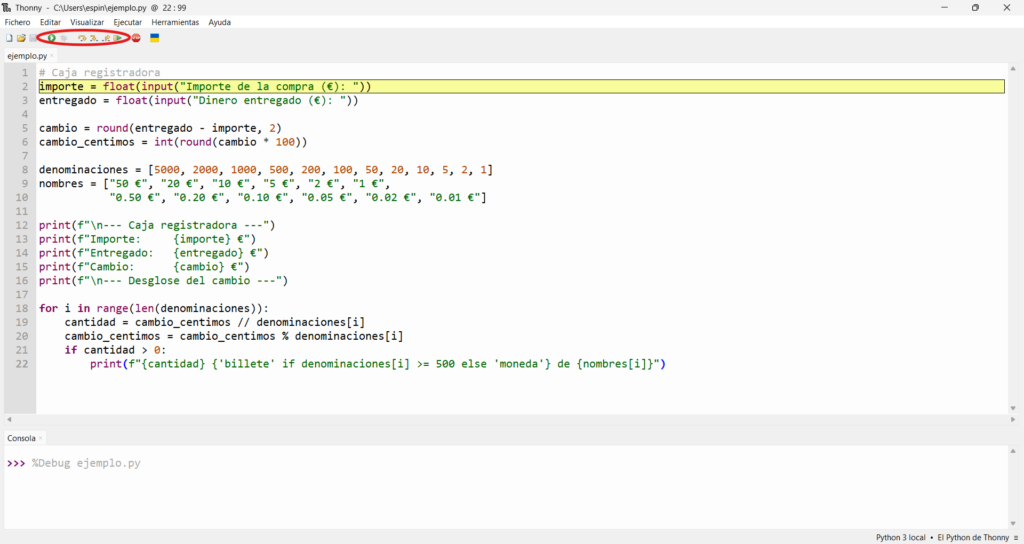Click the print 'Importe: {importe} €' line
This screenshot has width=1024, height=544.
[x=148, y=239]
